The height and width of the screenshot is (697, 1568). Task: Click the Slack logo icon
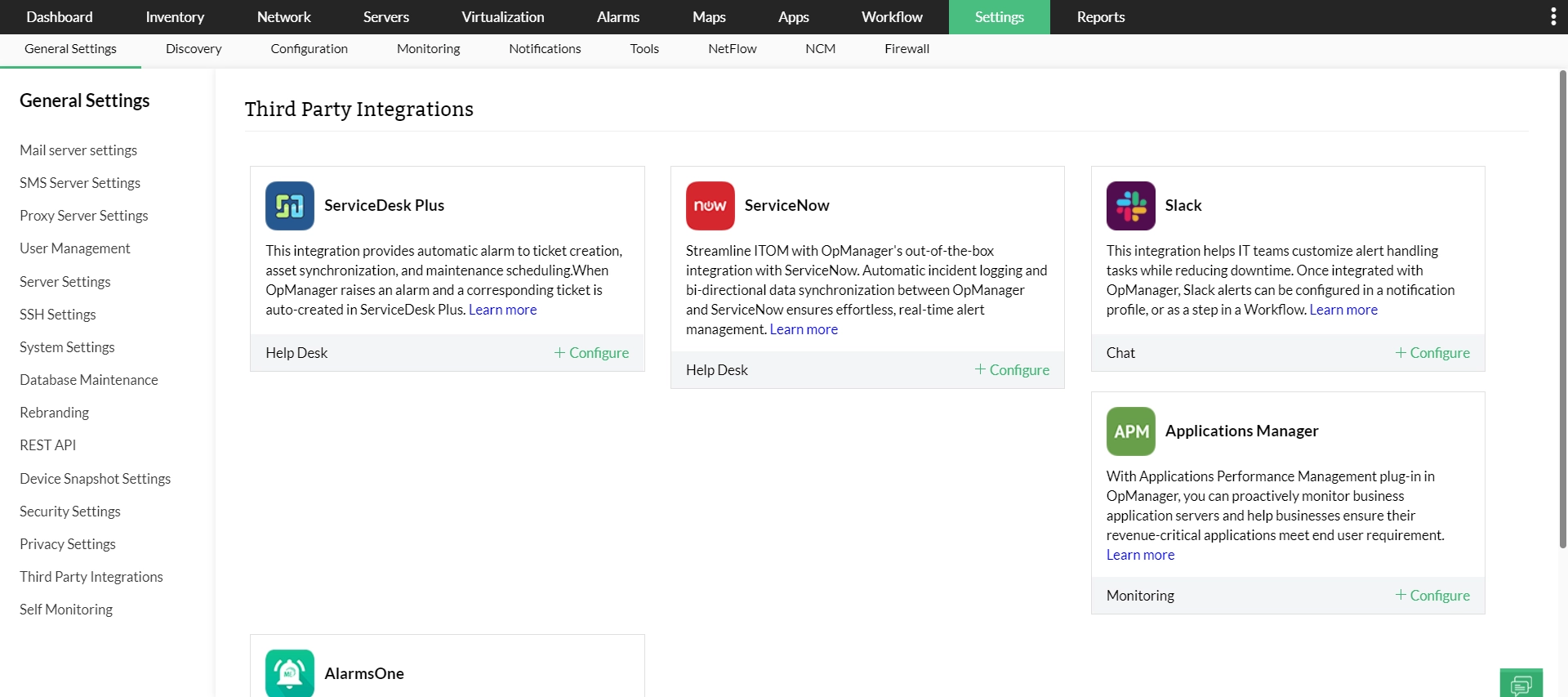(x=1131, y=206)
